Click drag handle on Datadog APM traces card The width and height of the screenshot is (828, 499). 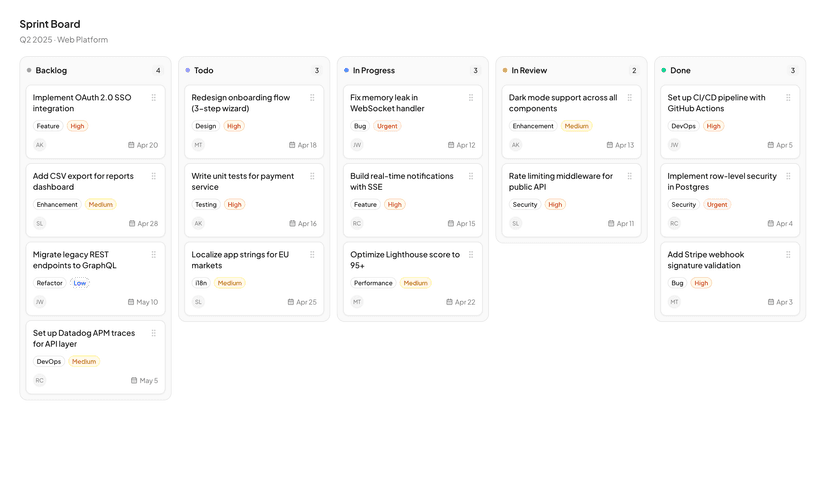click(154, 333)
